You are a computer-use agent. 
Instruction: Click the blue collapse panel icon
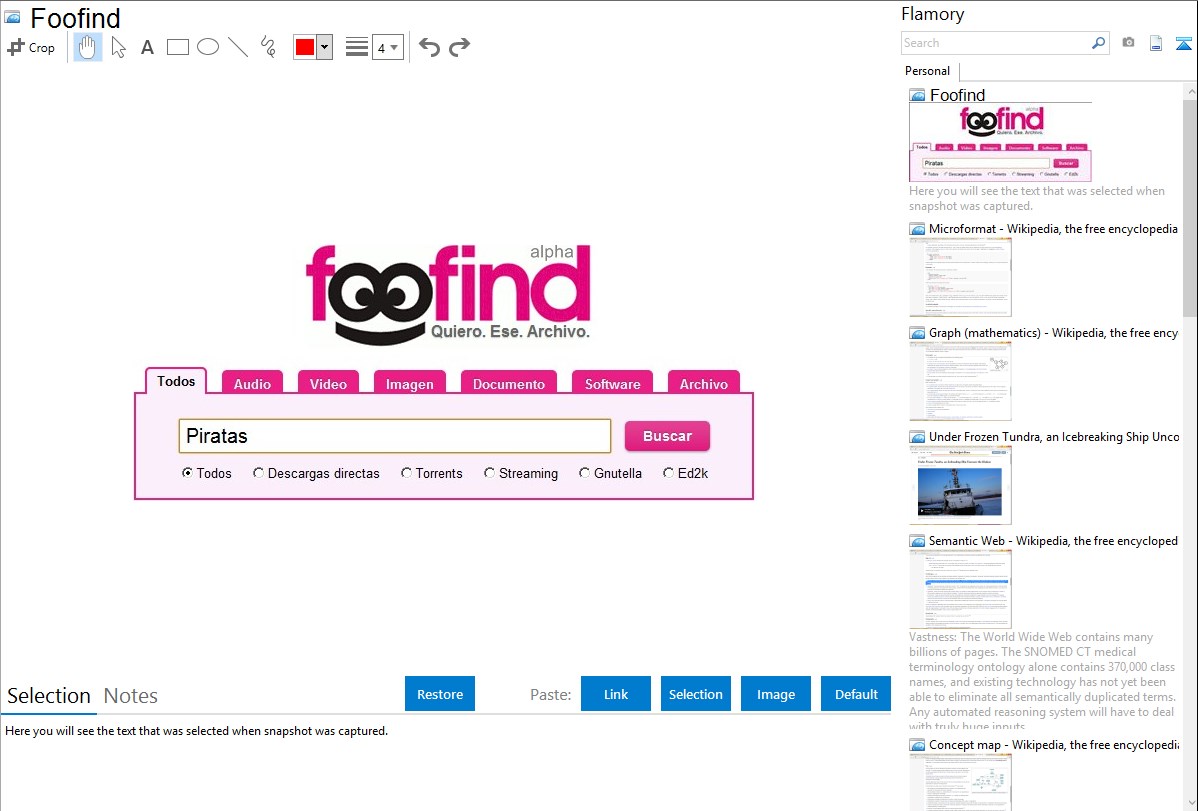click(1183, 43)
